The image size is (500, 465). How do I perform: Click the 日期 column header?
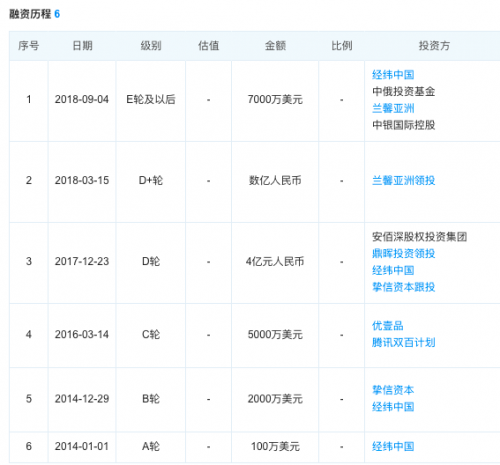pyautogui.click(x=82, y=46)
